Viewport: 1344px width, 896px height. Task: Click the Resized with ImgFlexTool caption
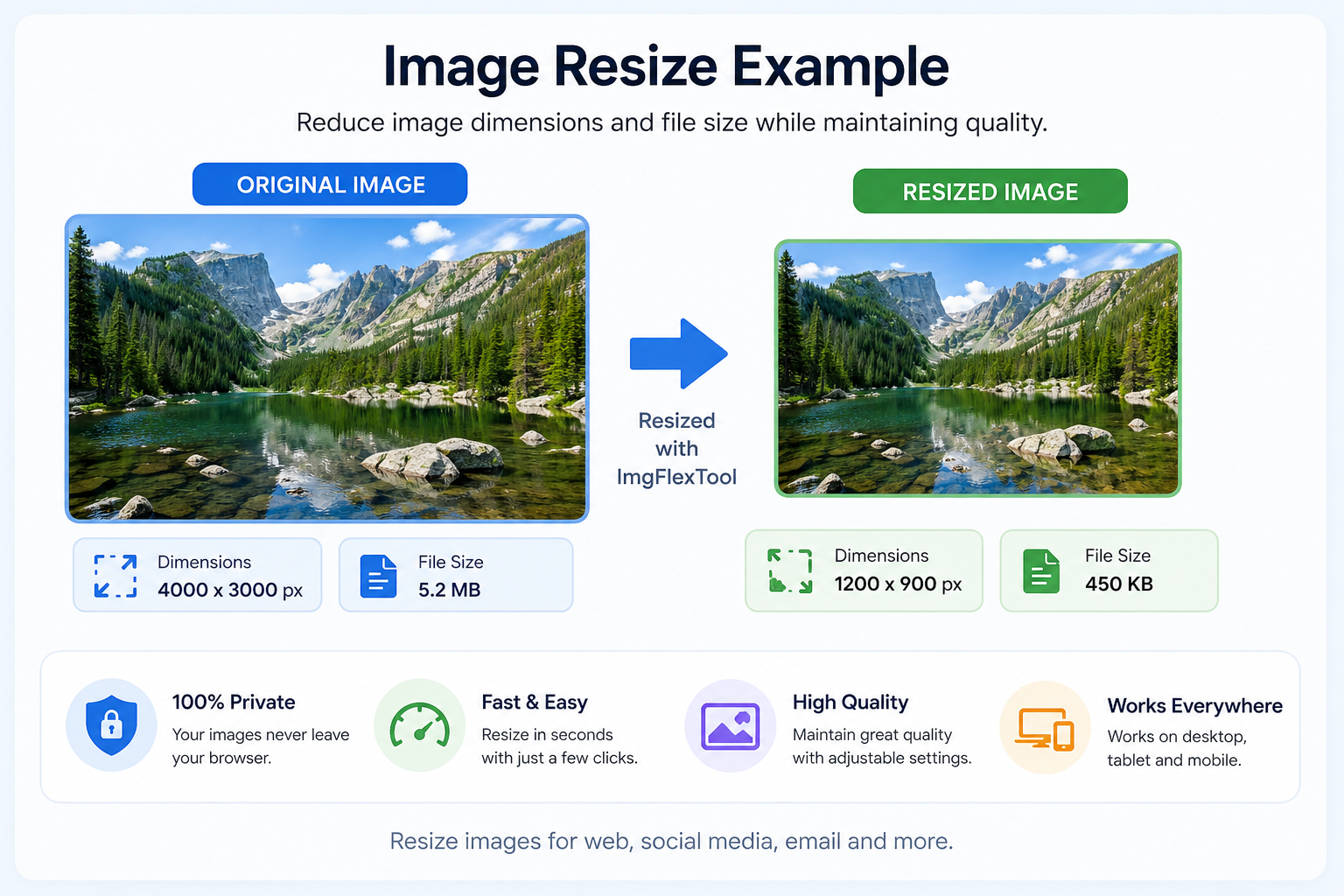point(676,449)
